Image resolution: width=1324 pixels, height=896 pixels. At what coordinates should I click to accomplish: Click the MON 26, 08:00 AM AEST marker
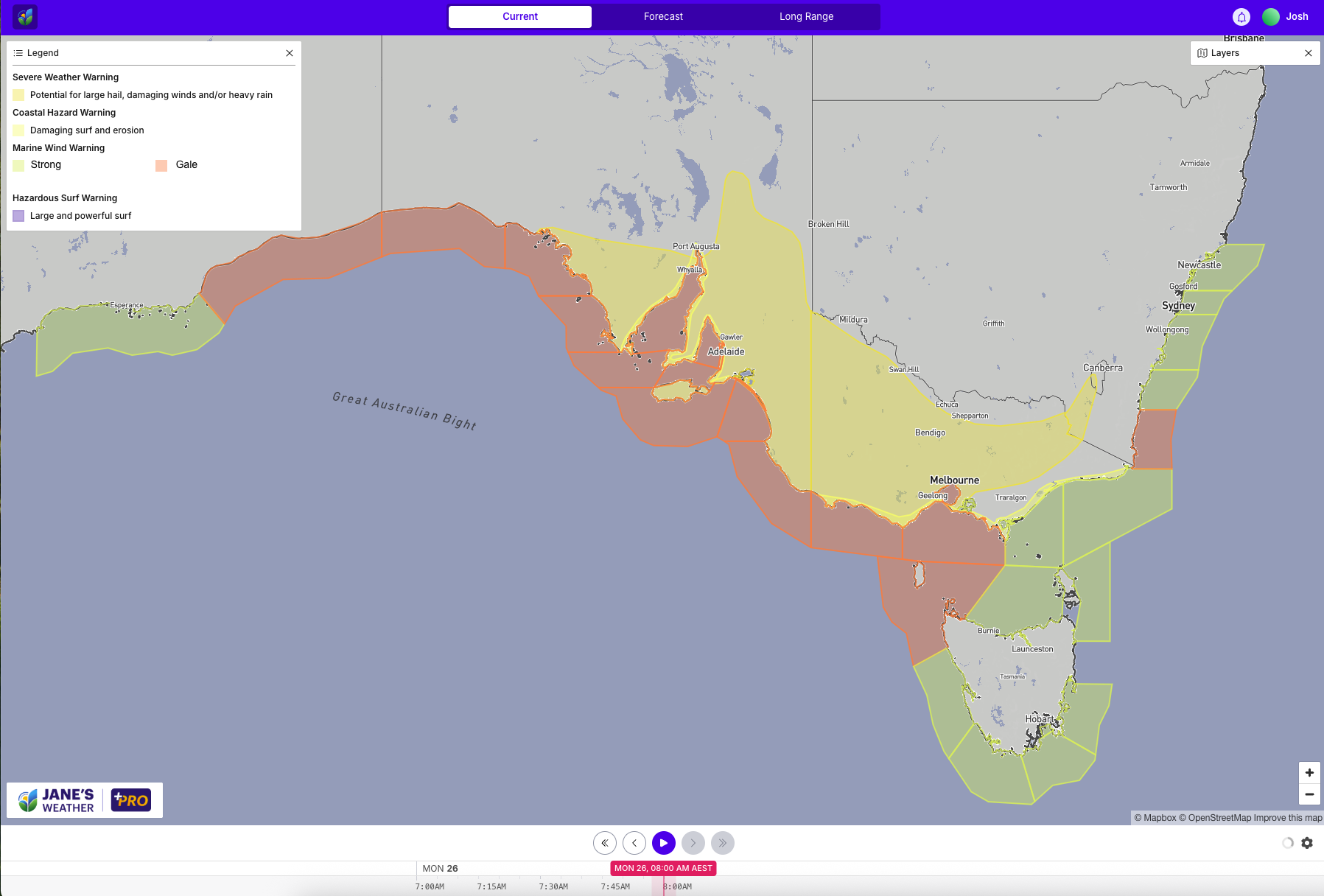pyautogui.click(x=663, y=868)
